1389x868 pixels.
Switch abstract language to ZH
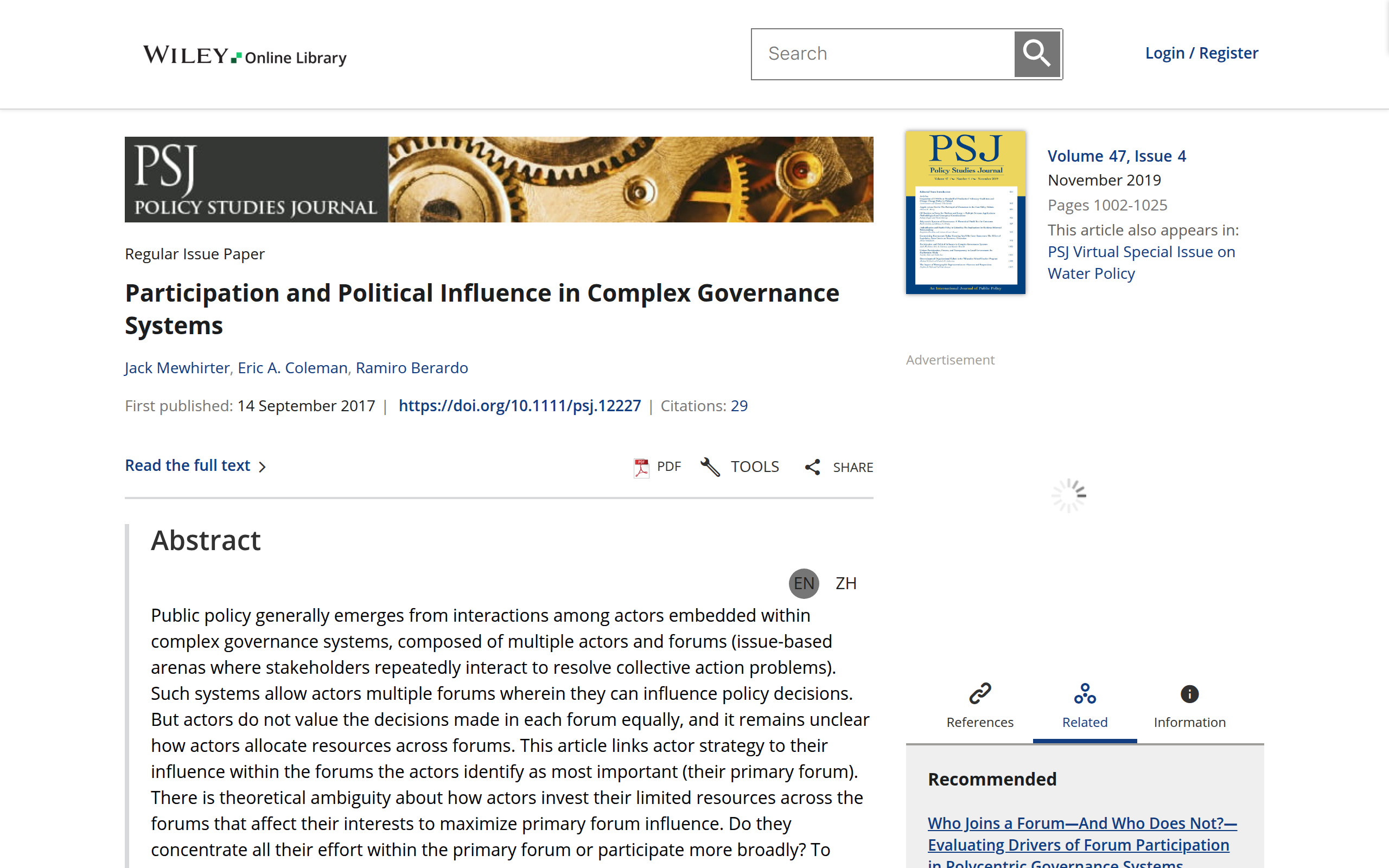[x=846, y=583]
